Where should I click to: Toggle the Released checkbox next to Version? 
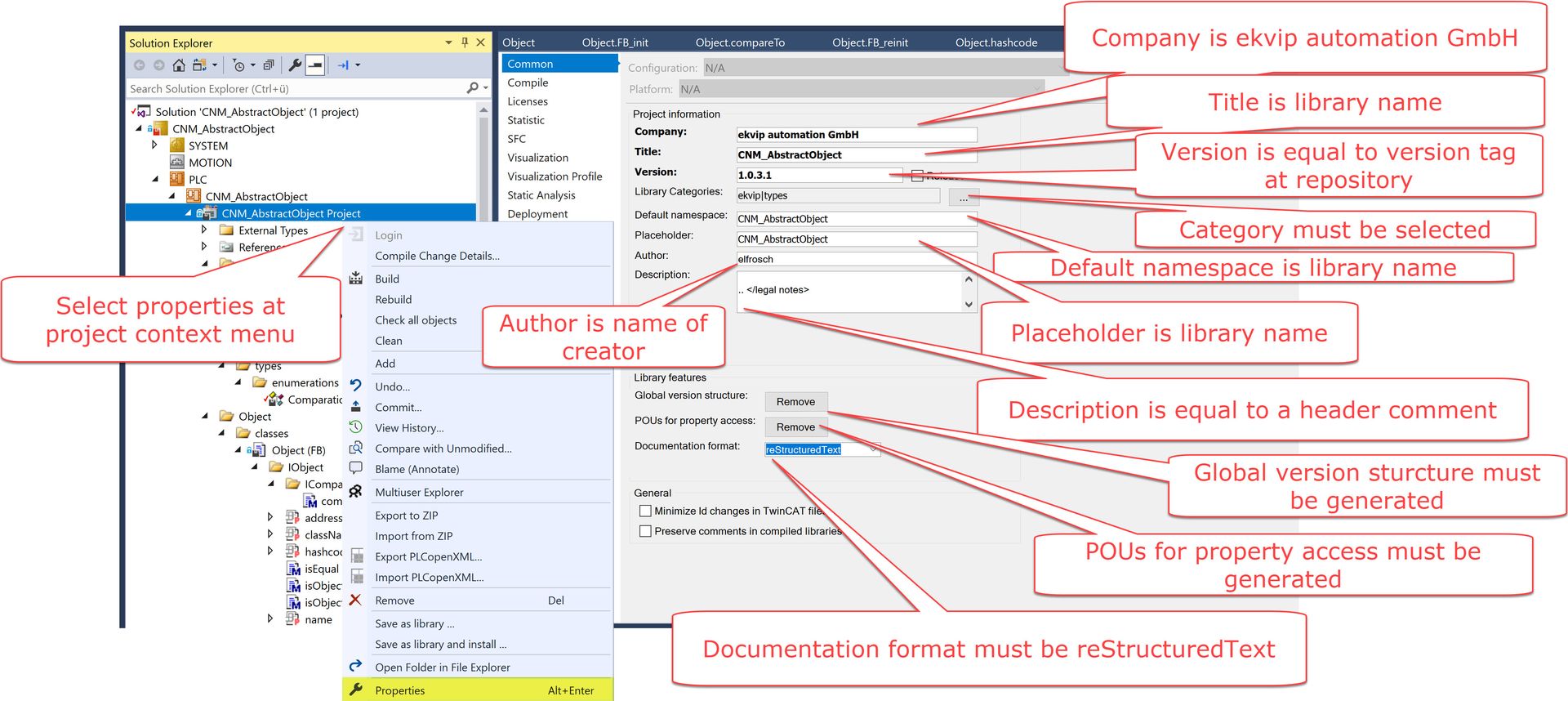coord(917,176)
